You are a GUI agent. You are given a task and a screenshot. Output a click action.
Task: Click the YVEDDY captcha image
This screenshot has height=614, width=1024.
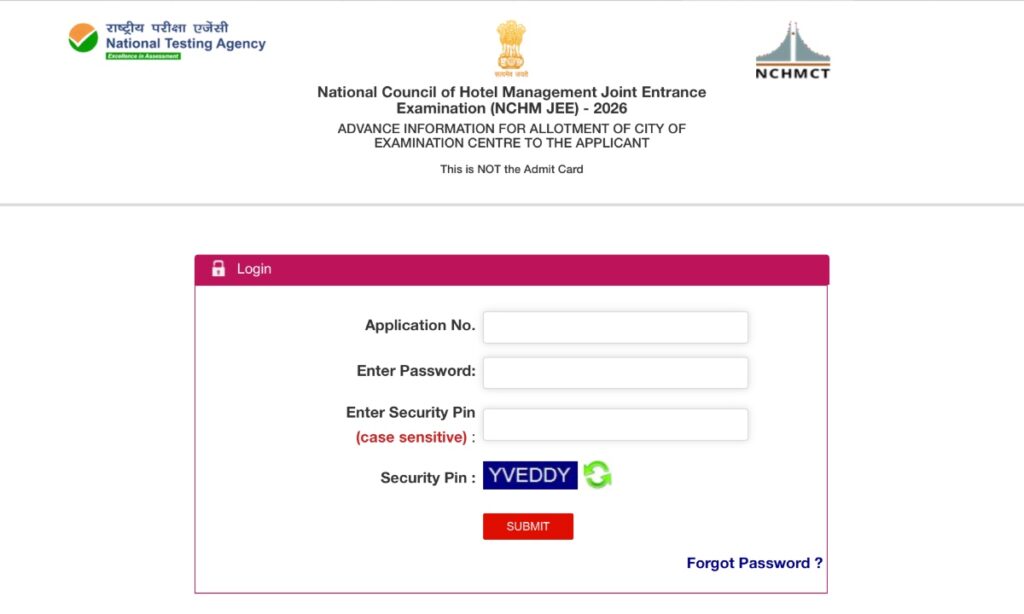(530, 475)
